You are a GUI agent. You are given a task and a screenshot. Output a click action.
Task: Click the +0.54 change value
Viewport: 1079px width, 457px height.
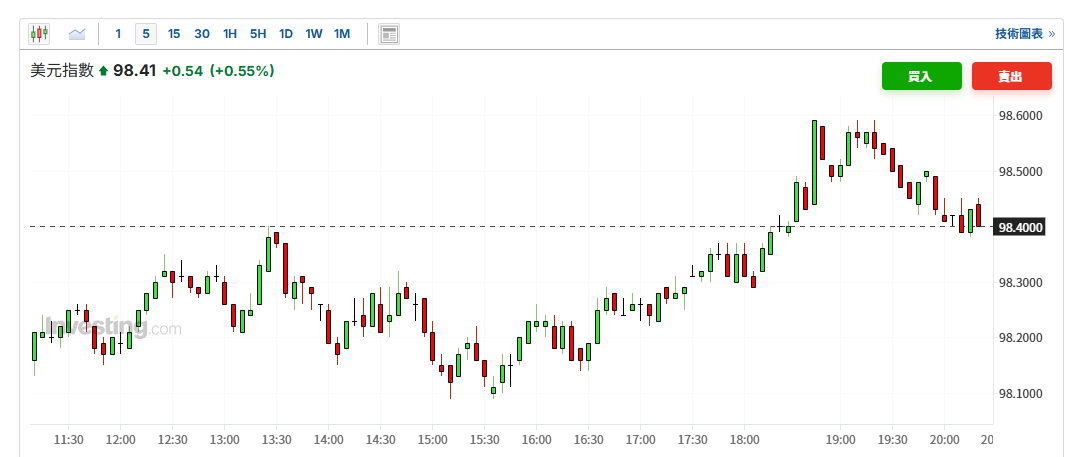182,70
